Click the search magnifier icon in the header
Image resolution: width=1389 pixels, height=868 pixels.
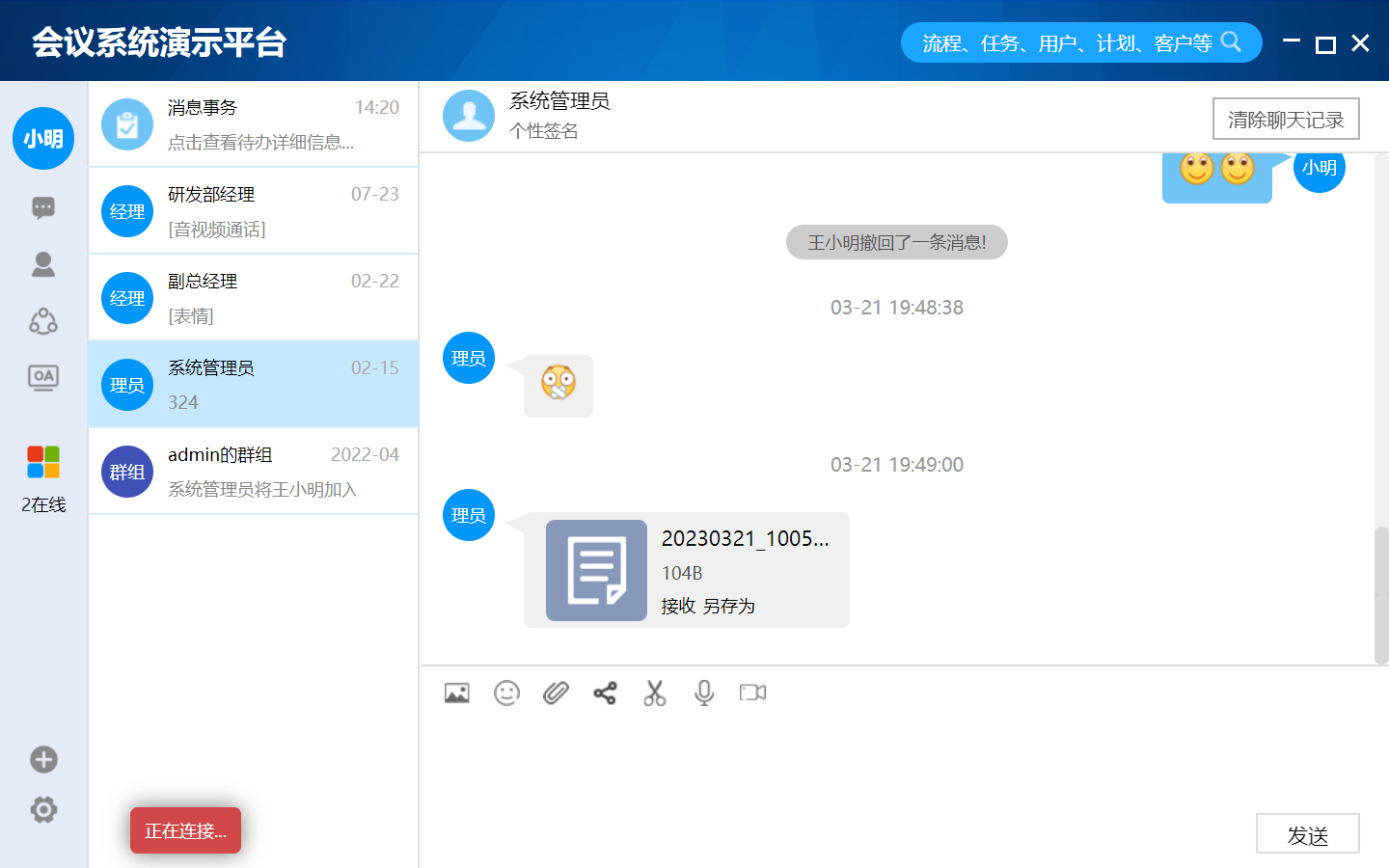tap(1231, 41)
